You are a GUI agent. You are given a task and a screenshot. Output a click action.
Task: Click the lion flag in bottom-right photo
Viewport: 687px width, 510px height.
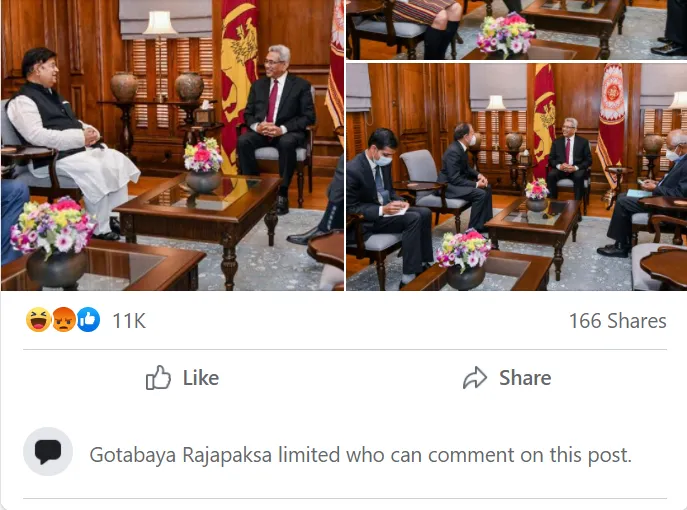[x=544, y=118]
